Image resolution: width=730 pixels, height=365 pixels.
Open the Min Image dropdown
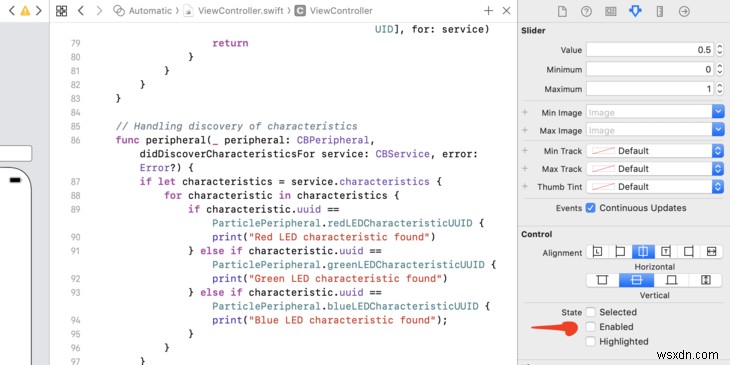click(x=718, y=112)
